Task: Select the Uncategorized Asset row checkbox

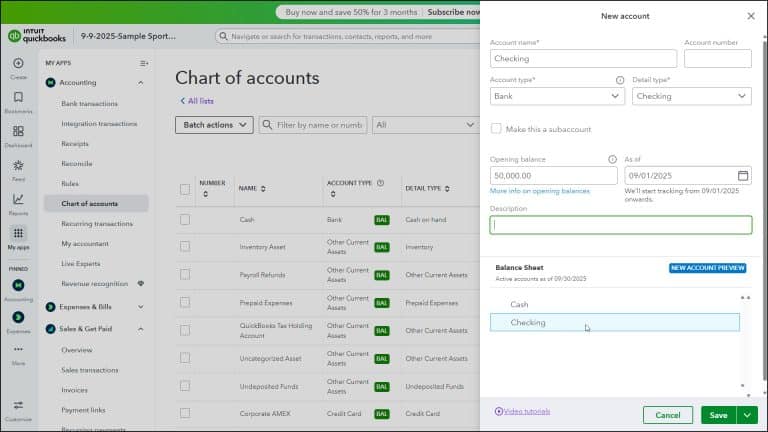Action: pyautogui.click(x=185, y=358)
